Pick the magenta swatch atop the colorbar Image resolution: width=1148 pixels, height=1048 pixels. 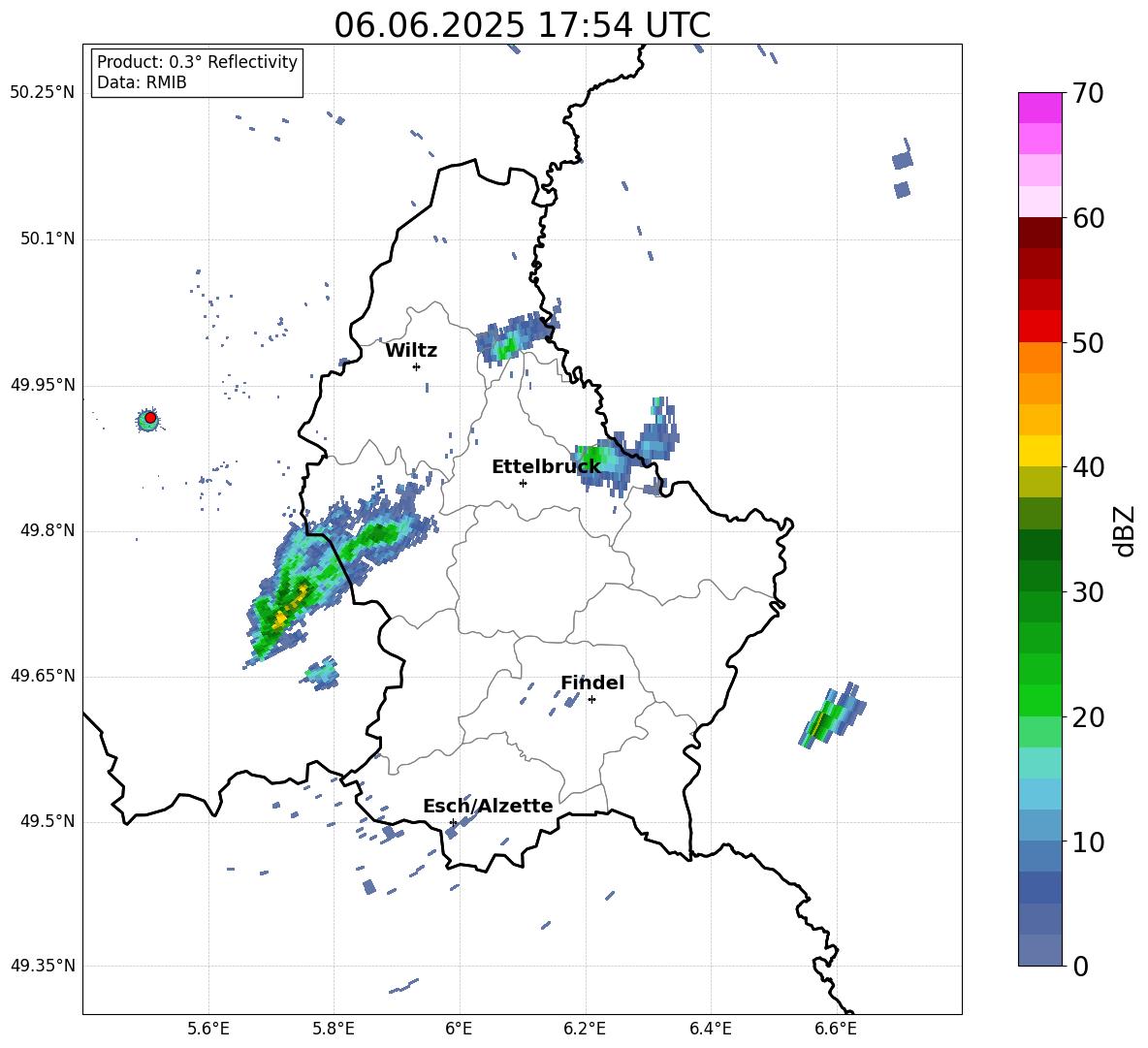(1039, 108)
